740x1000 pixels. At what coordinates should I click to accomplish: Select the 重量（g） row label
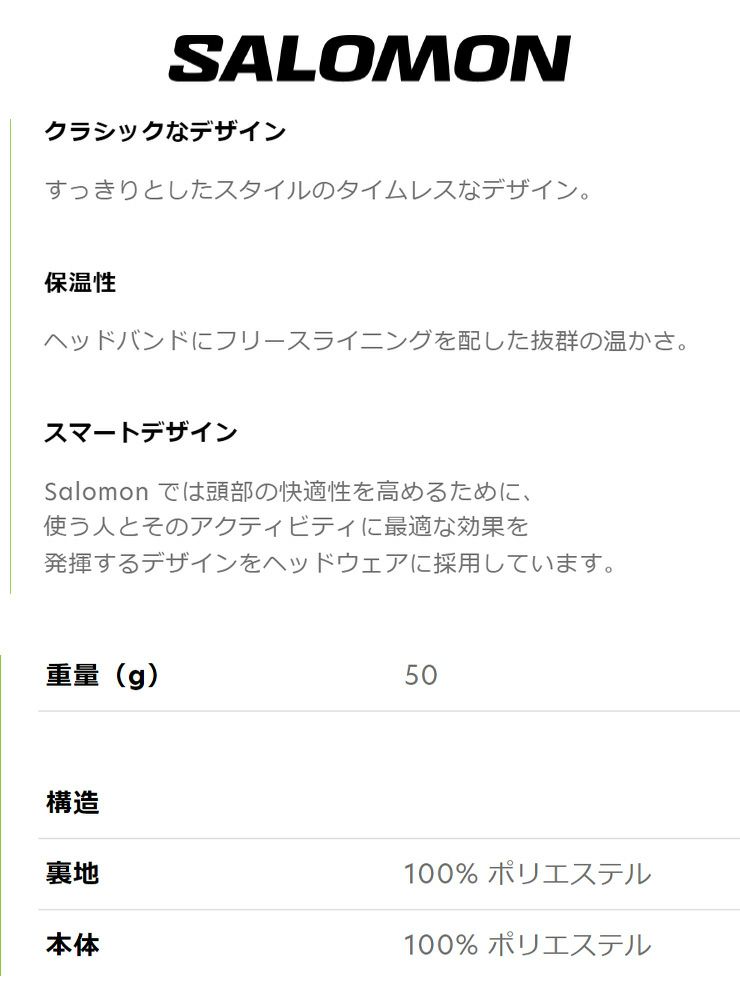102,675
